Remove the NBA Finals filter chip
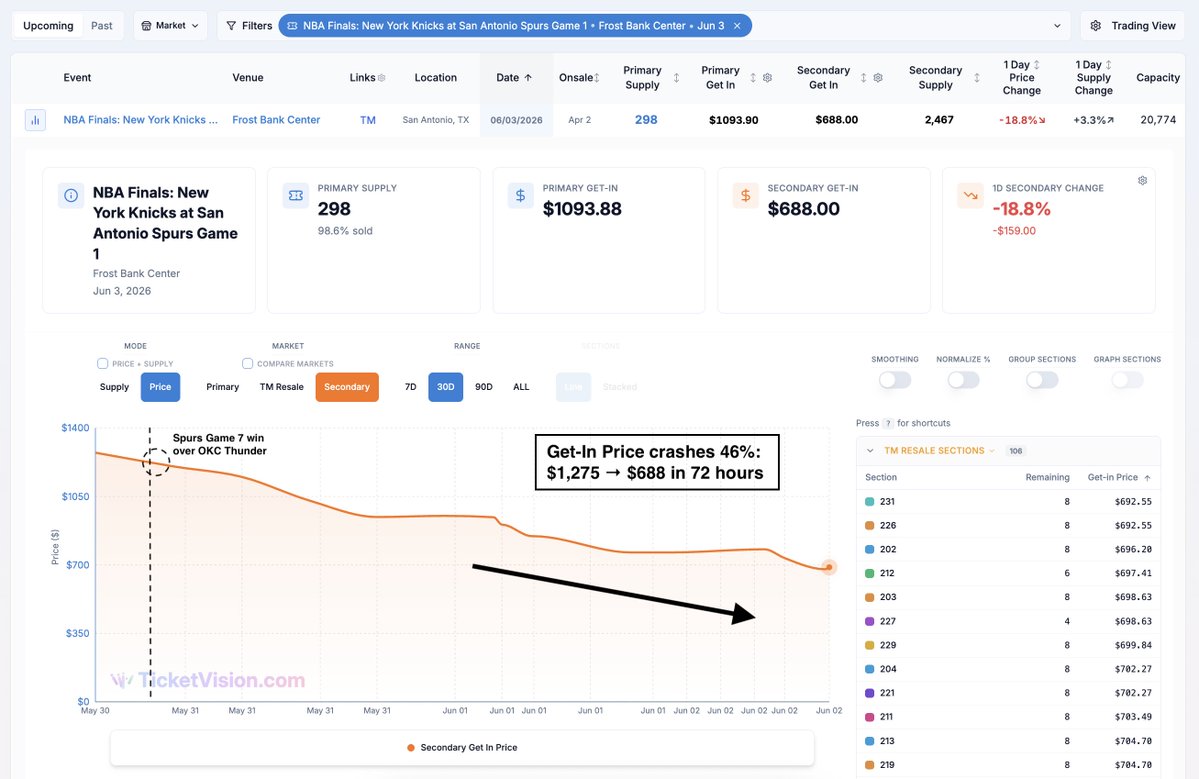Viewport: 1199px width, 779px height. [737, 26]
